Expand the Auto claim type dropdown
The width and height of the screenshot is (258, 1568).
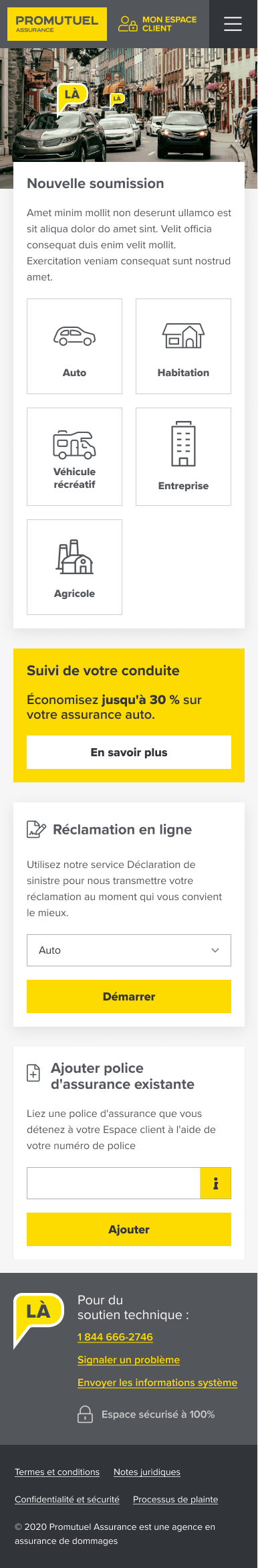tap(129, 950)
